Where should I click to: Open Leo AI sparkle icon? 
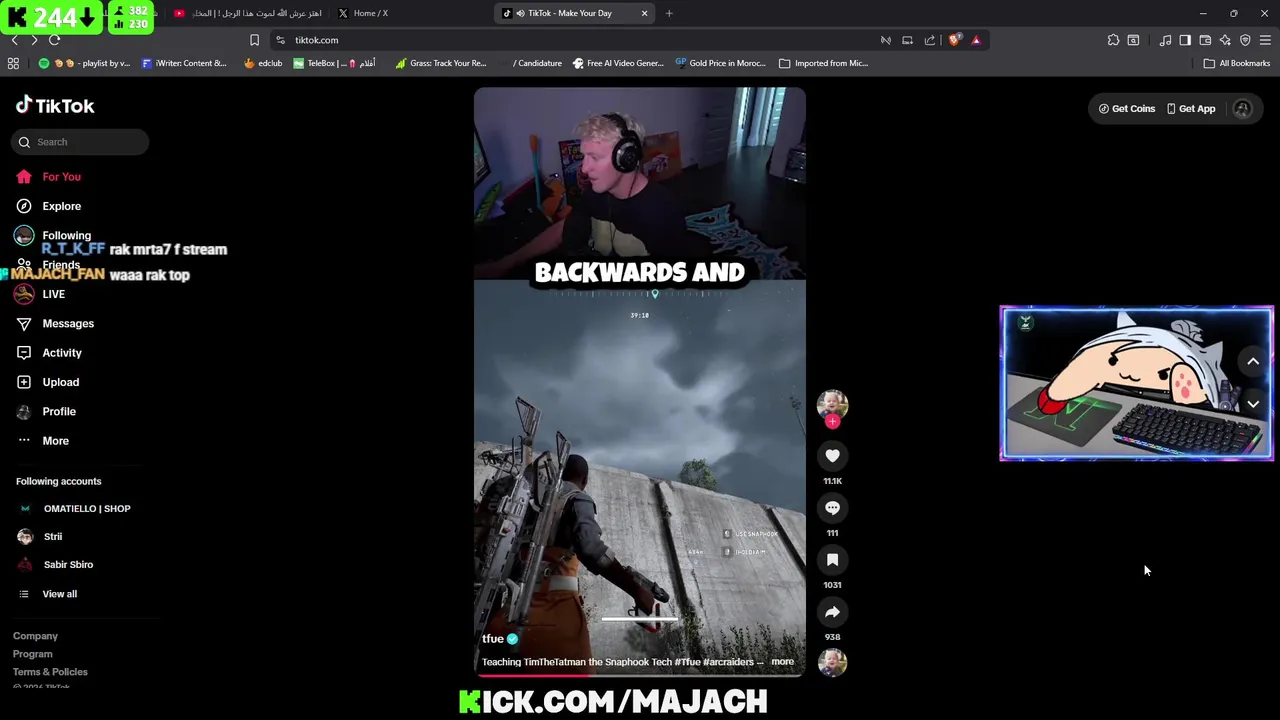pos(1225,40)
